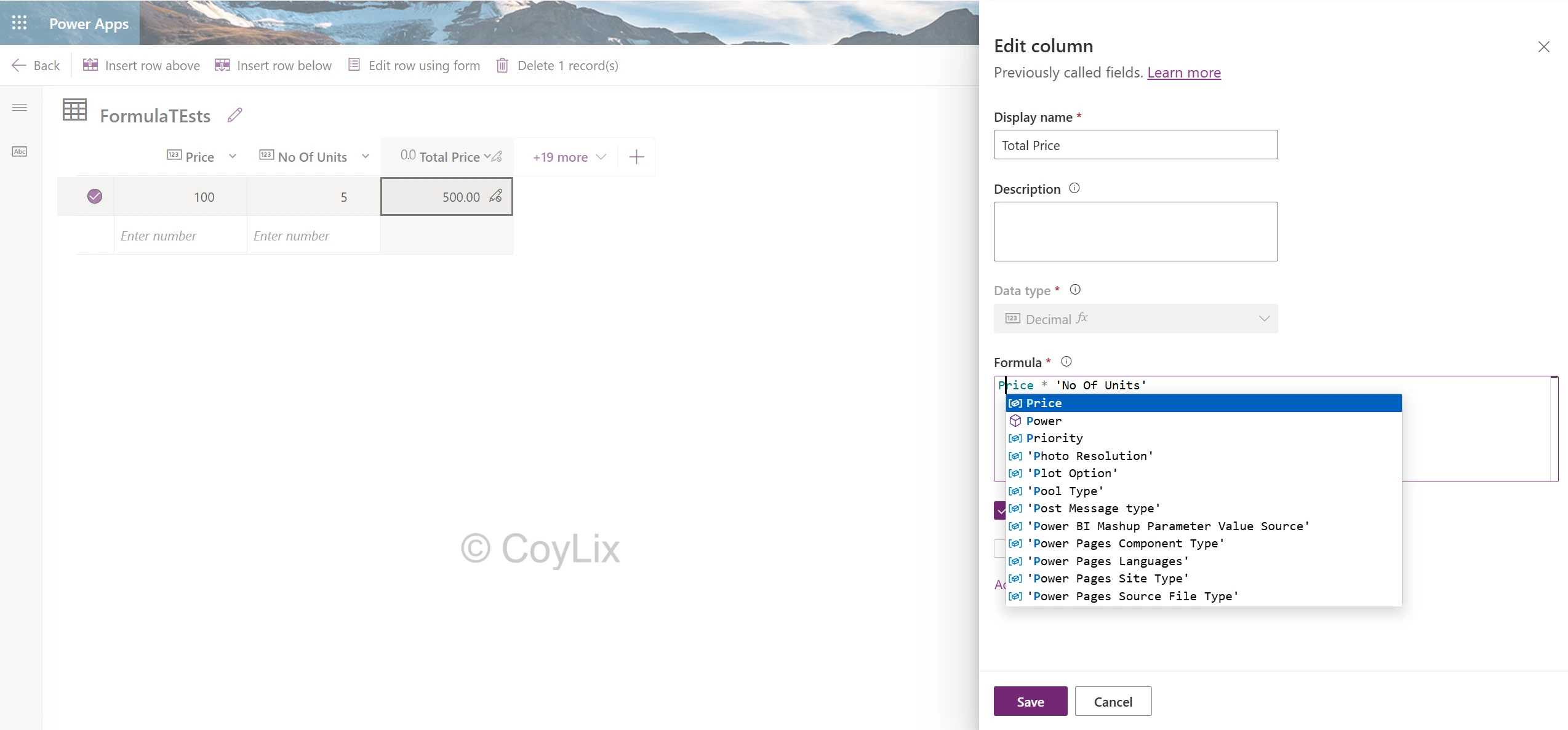Click Insert row below
Image resolution: width=1568 pixels, height=730 pixels.
click(x=273, y=65)
